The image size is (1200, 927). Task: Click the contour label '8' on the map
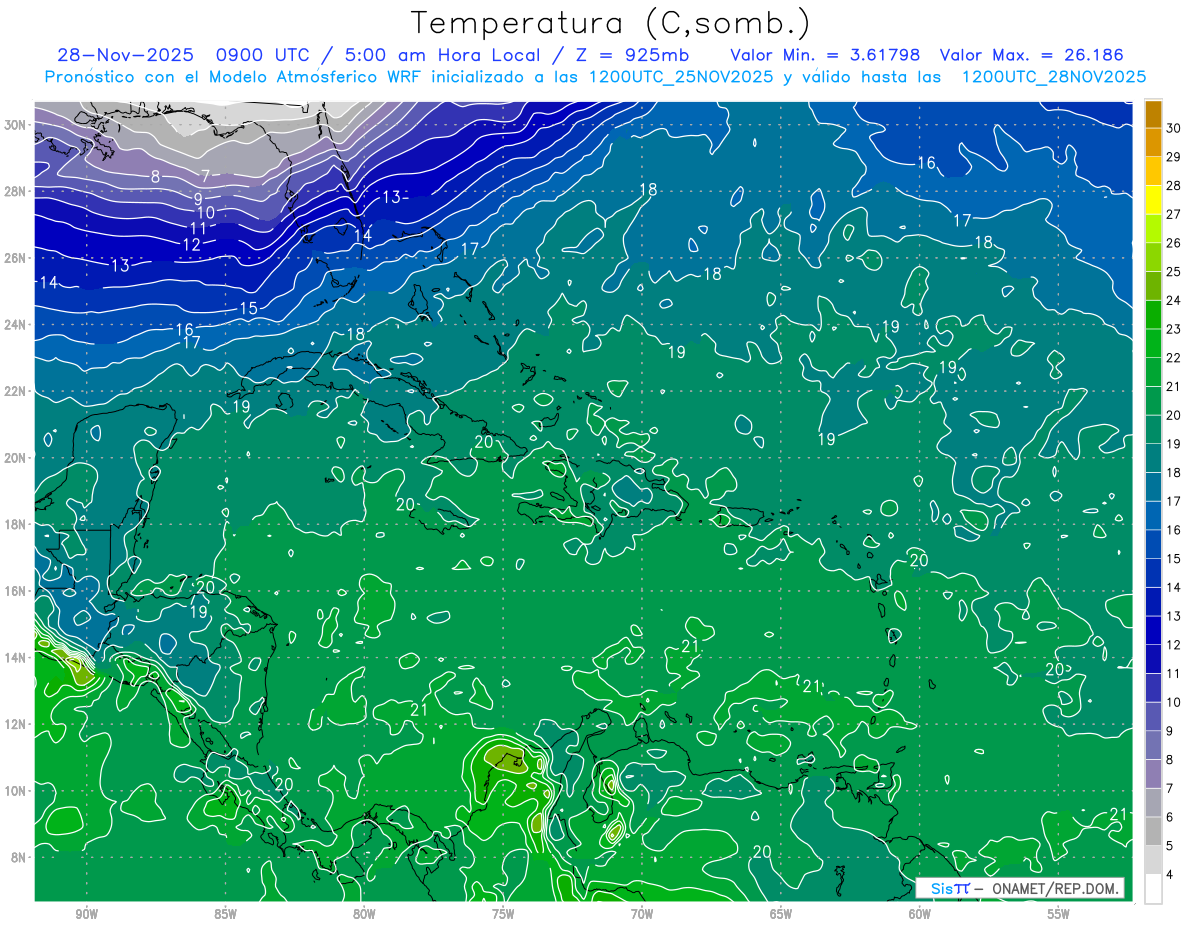pos(155,177)
